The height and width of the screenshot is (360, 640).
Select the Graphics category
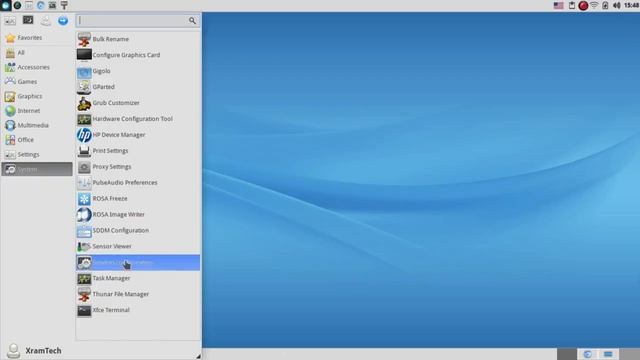click(x=37, y=96)
